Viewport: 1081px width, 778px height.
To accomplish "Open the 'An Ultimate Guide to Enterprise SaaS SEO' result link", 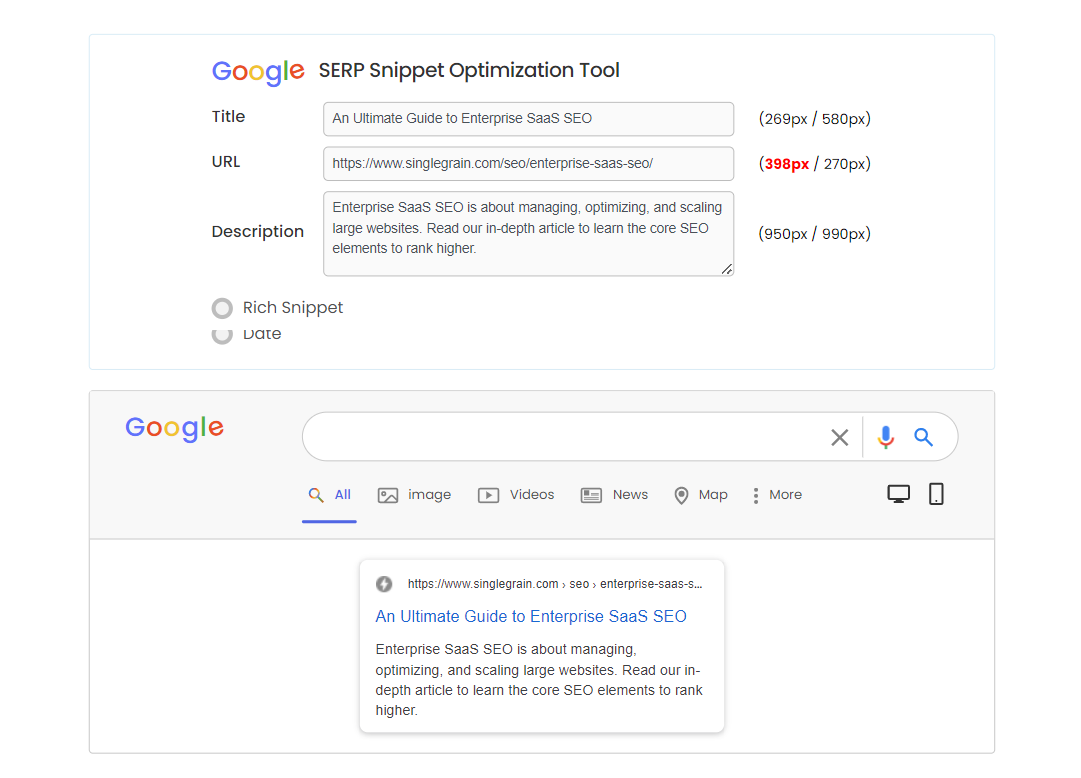I will tap(531, 616).
